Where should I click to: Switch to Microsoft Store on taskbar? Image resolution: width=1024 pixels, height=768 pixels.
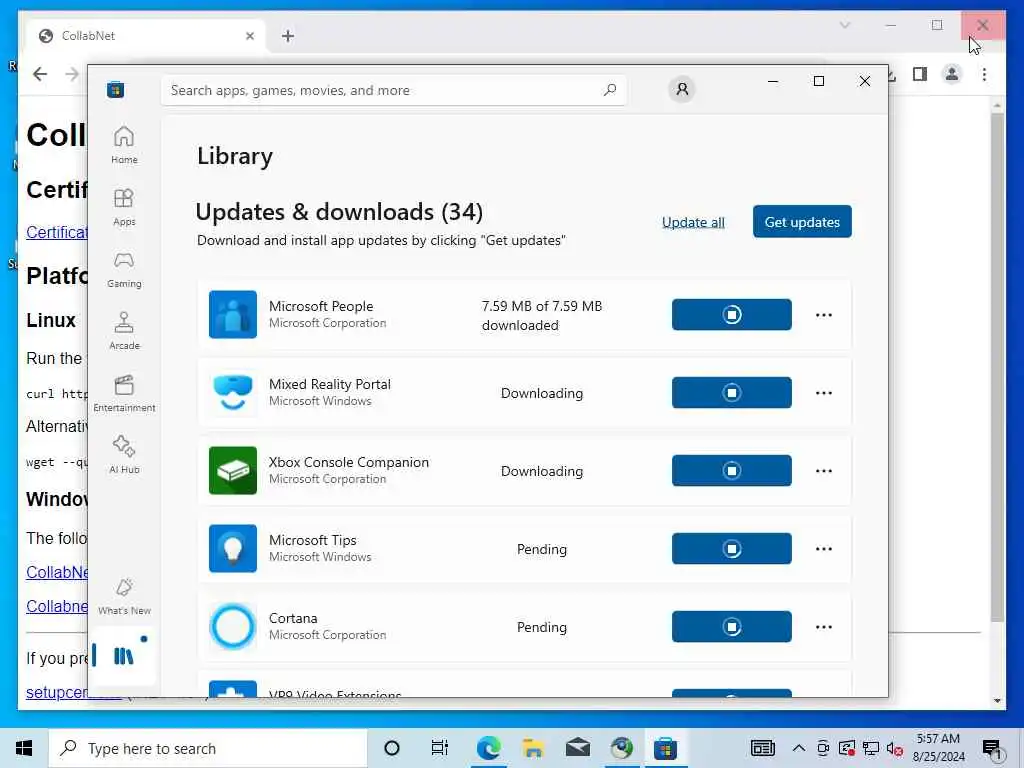point(665,748)
